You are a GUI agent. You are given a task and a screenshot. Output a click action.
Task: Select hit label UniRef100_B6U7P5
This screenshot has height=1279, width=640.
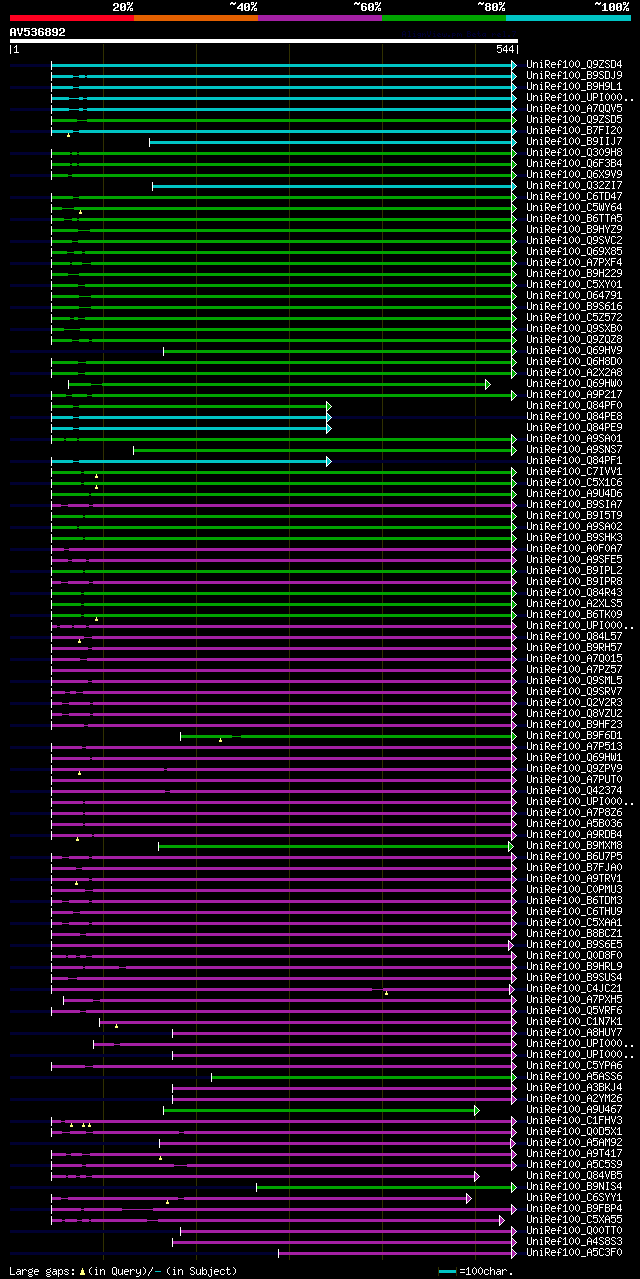point(574,857)
